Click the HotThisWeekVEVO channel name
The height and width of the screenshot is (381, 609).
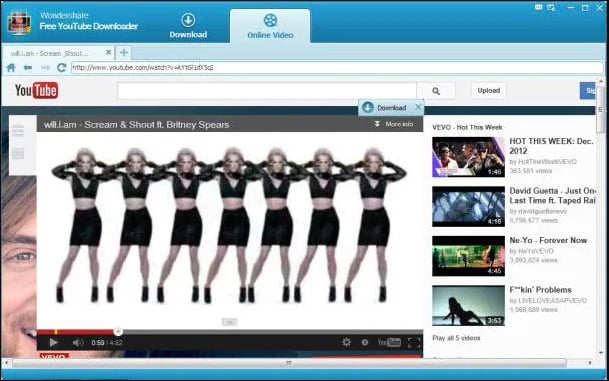tap(547, 162)
